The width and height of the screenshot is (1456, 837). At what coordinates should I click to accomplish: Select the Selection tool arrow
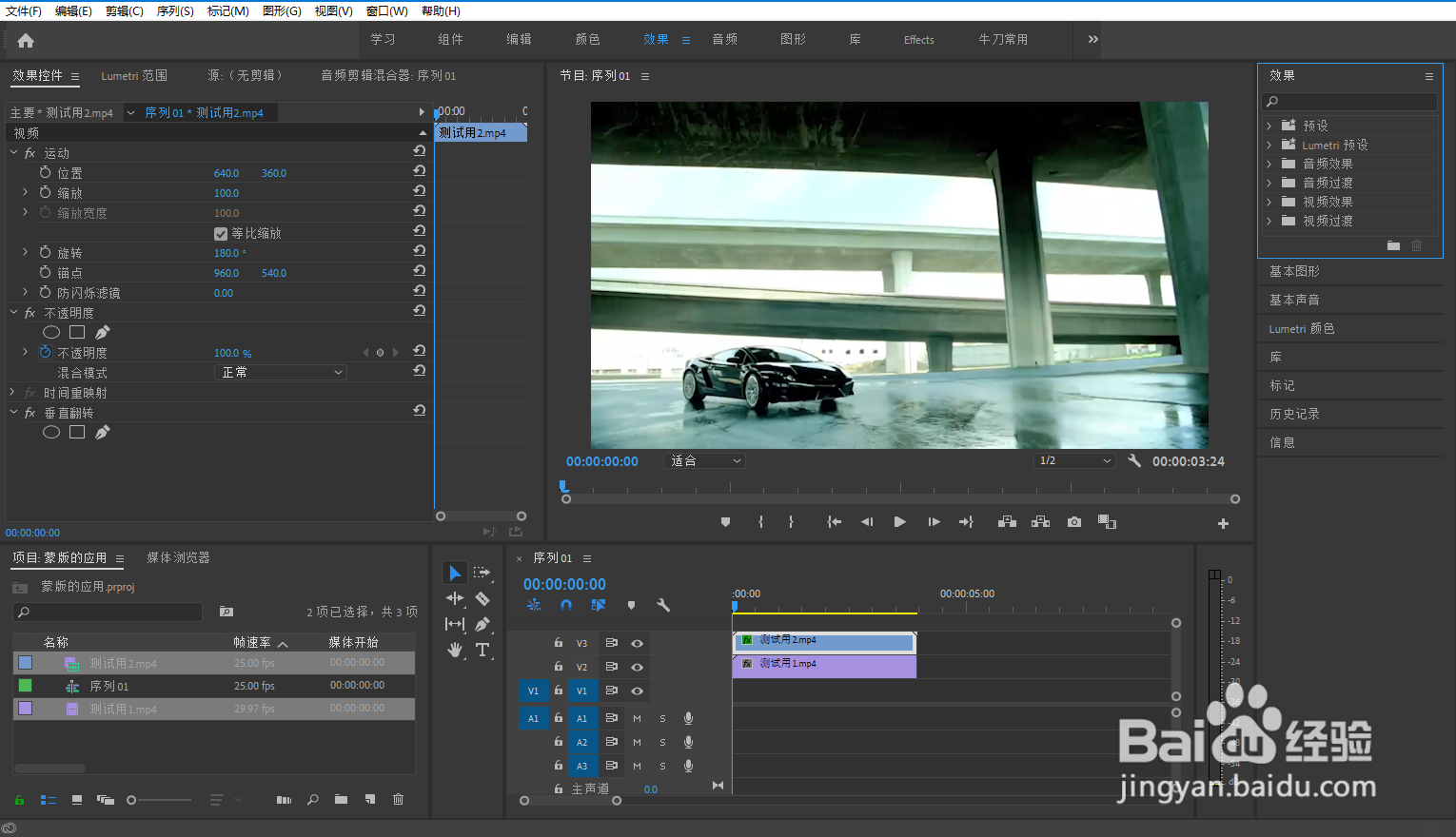(x=455, y=573)
